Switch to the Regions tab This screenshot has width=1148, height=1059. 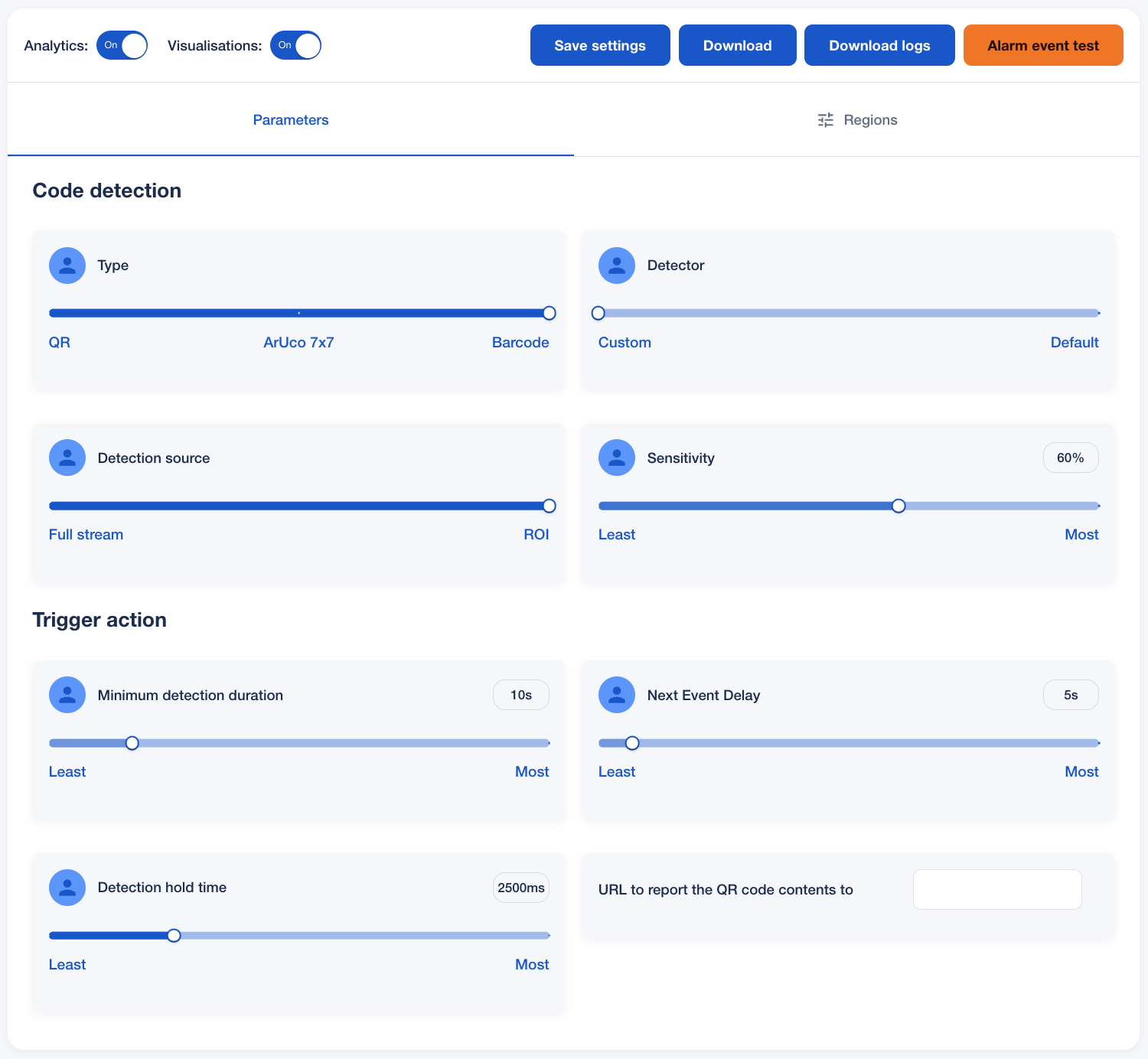[857, 120]
